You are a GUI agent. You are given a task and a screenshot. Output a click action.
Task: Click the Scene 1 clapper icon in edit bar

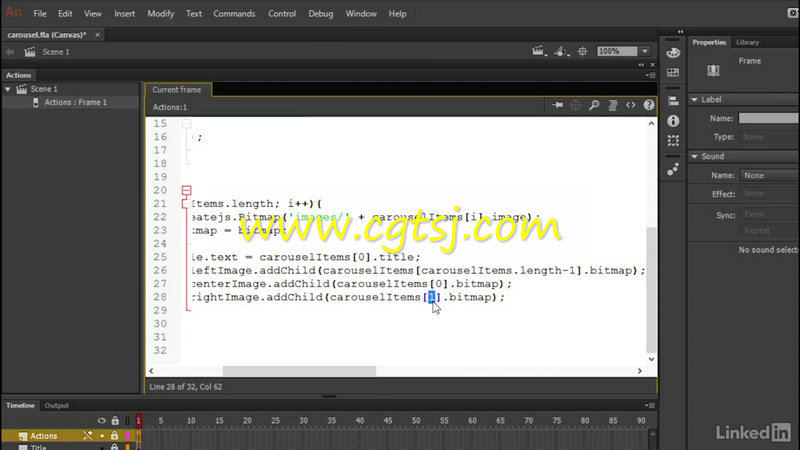tap(30, 52)
